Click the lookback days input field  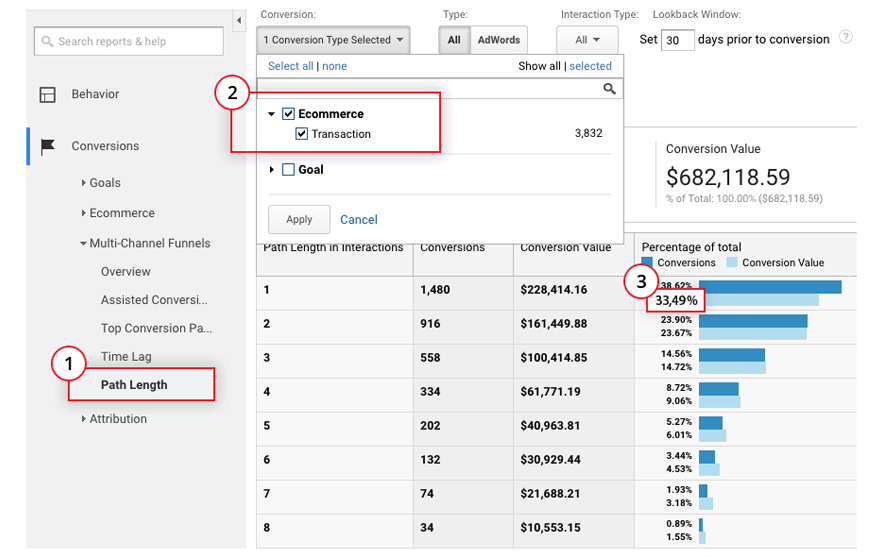[677, 40]
